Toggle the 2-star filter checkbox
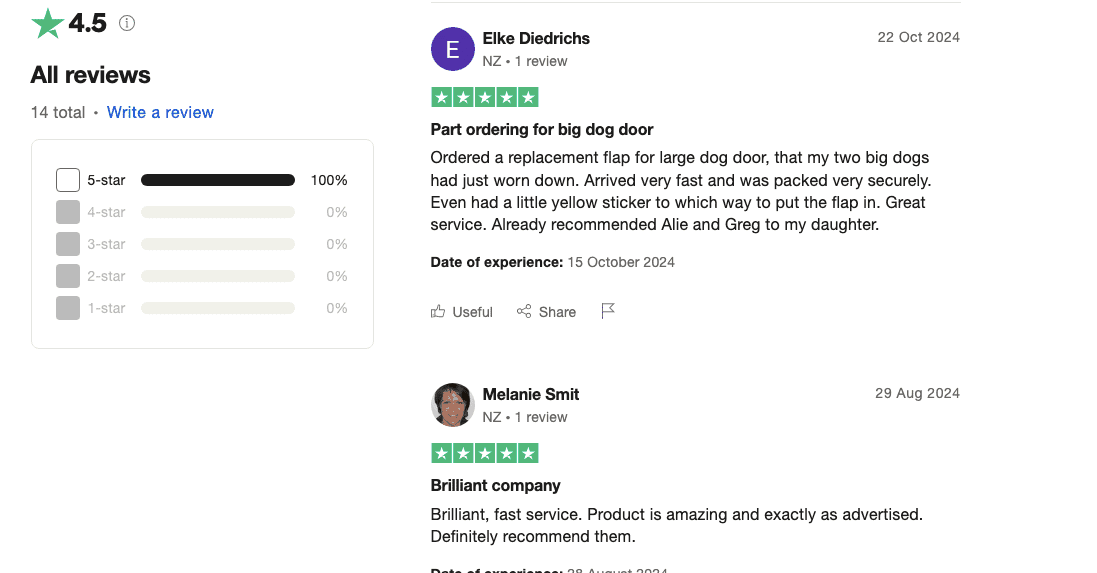The image size is (1097, 573). click(68, 276)
